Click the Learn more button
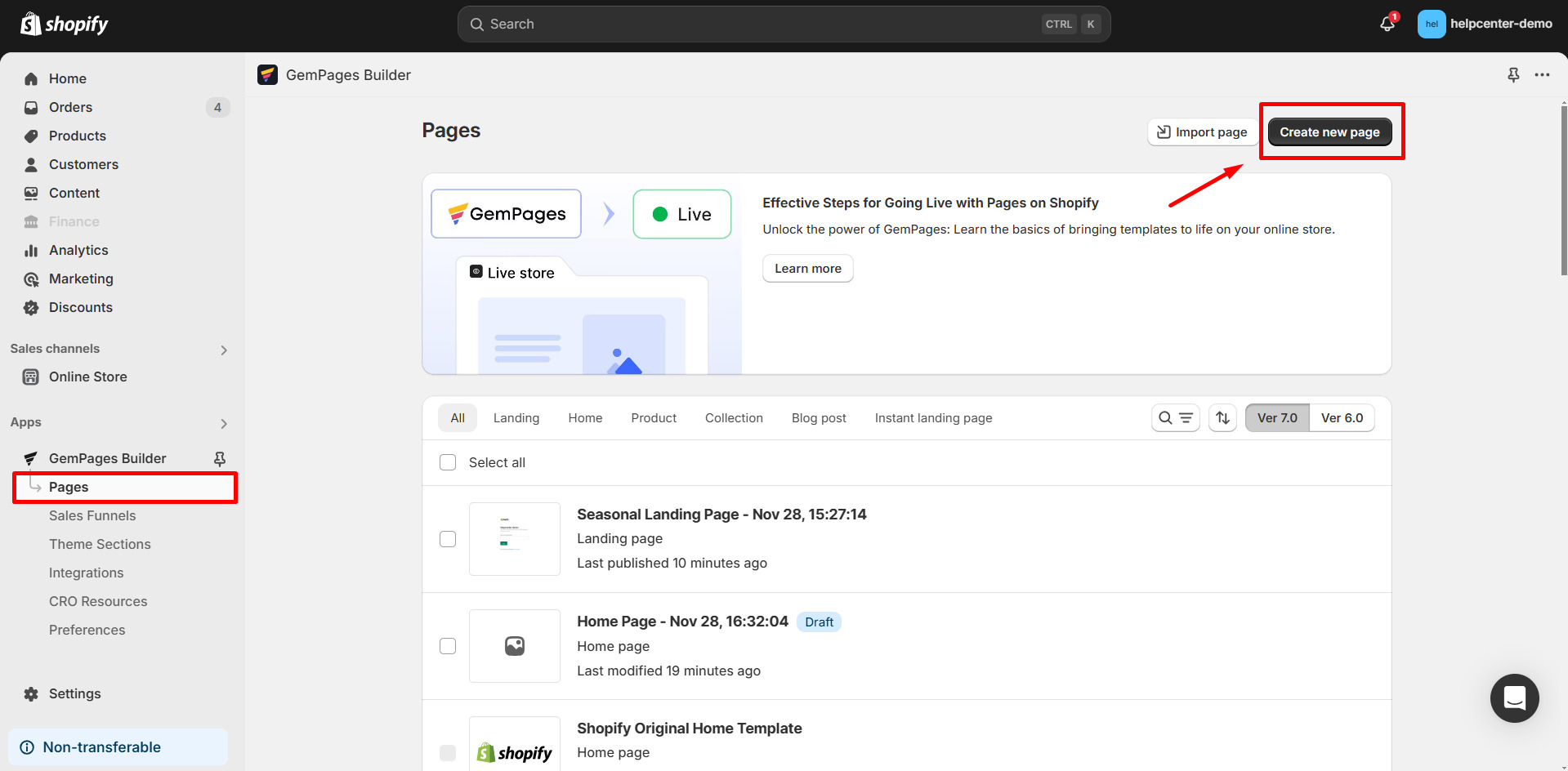The width and height of the screenshot is (1568, 771). pyautogui.click(x=807, y=268)
